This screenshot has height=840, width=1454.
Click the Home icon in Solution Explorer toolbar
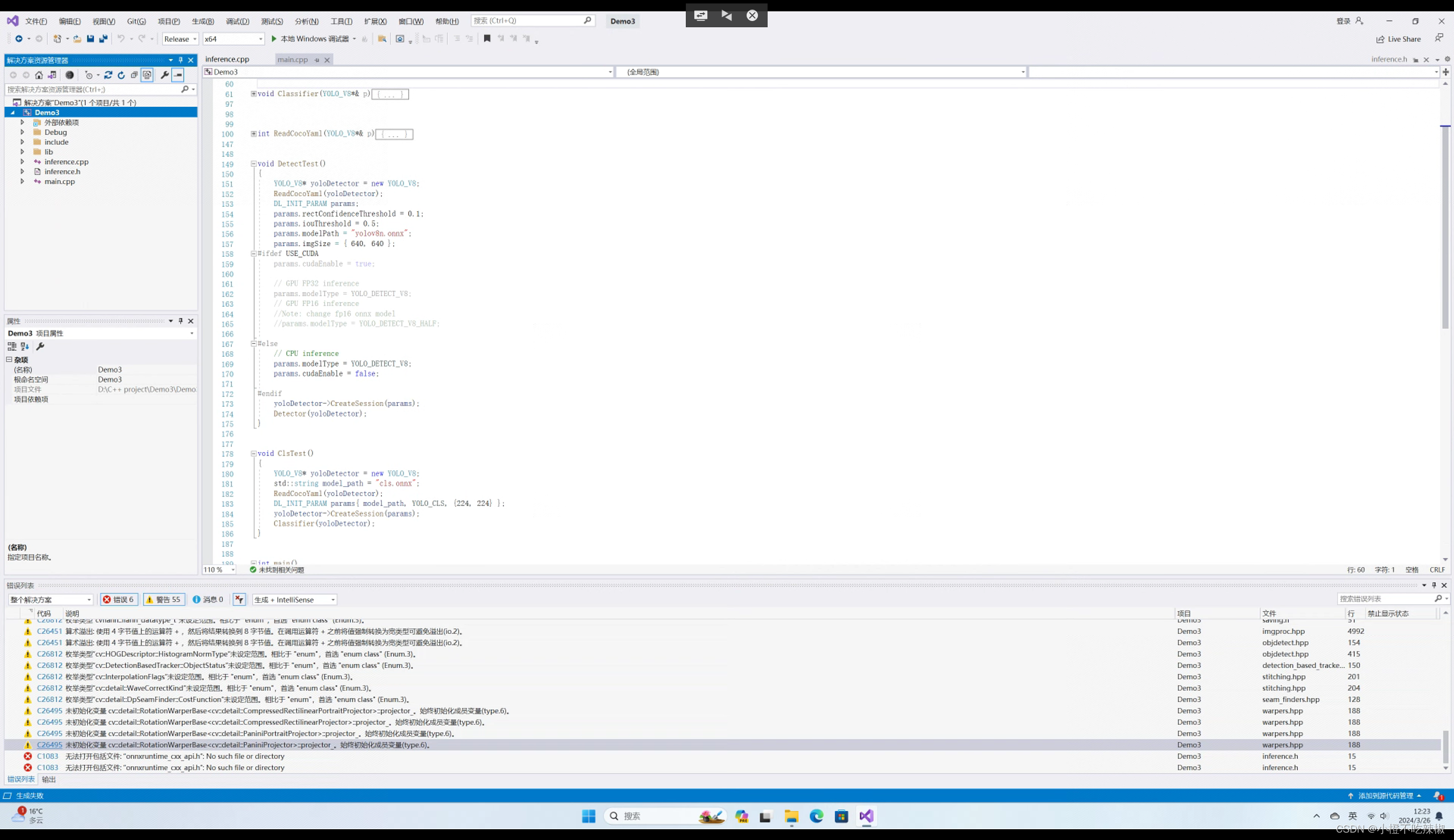tap(39, 75)
